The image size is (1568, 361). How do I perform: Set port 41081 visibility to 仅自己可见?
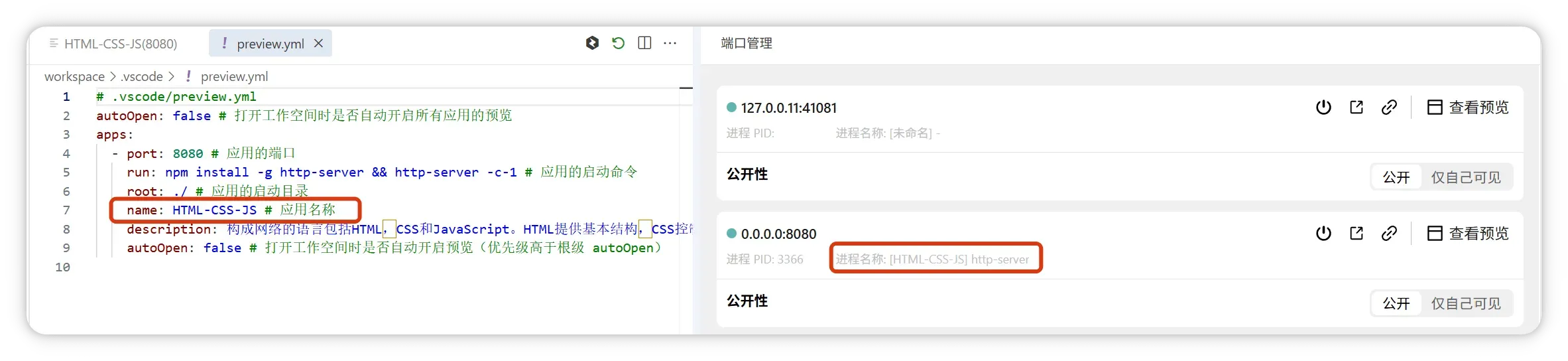(x=1466, y=177)
